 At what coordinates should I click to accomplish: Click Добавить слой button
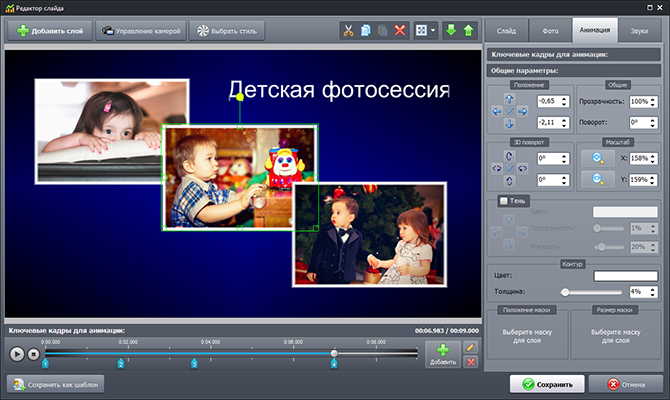pos(48,31)
